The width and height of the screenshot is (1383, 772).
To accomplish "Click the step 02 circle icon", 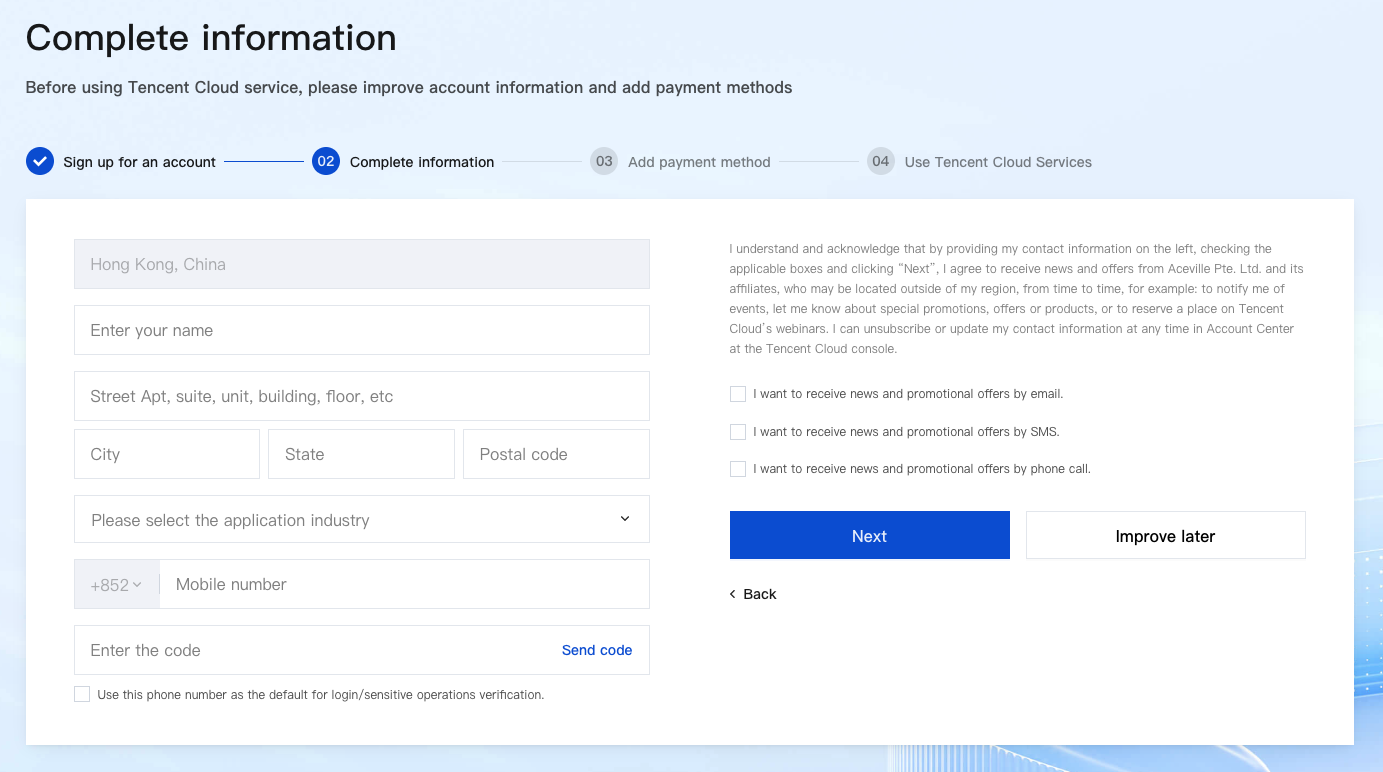I will (x=326, y=161).
